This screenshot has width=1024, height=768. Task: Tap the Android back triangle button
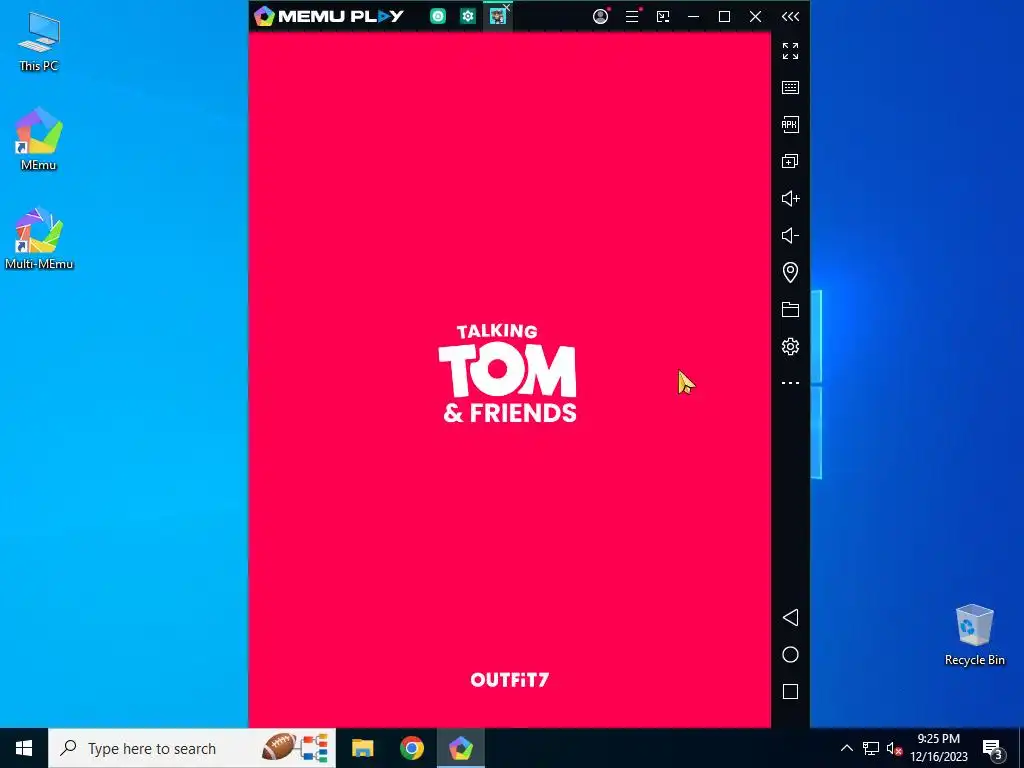click(x=790, y=617)
